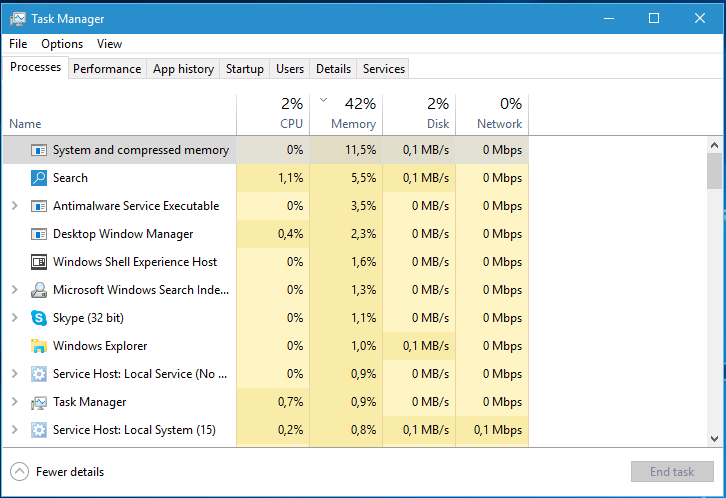Expand the Antimalware Service Executable row
Screen dimensions: 726x498
pos(14,206)
